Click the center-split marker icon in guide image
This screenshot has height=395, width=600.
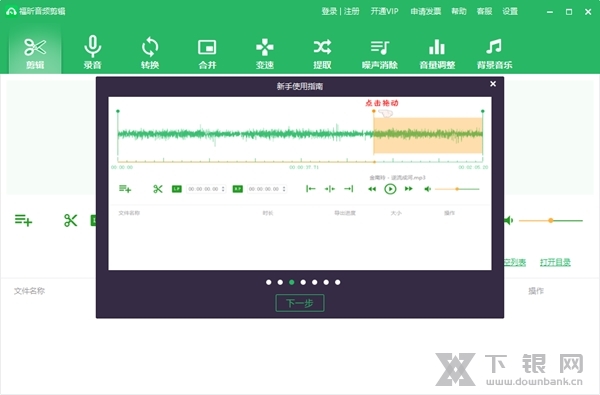[329, 189]
